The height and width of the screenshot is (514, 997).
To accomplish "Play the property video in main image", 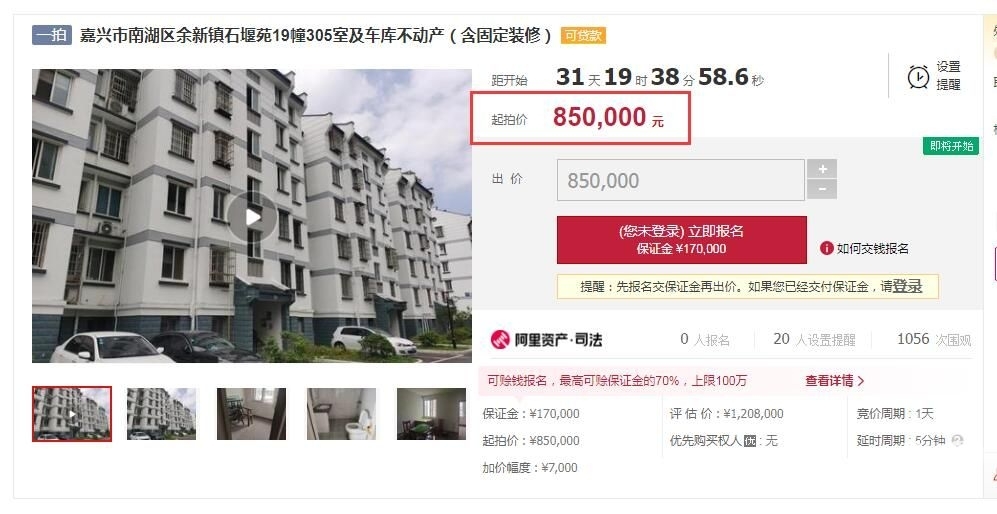I will (x=252, y=217).
